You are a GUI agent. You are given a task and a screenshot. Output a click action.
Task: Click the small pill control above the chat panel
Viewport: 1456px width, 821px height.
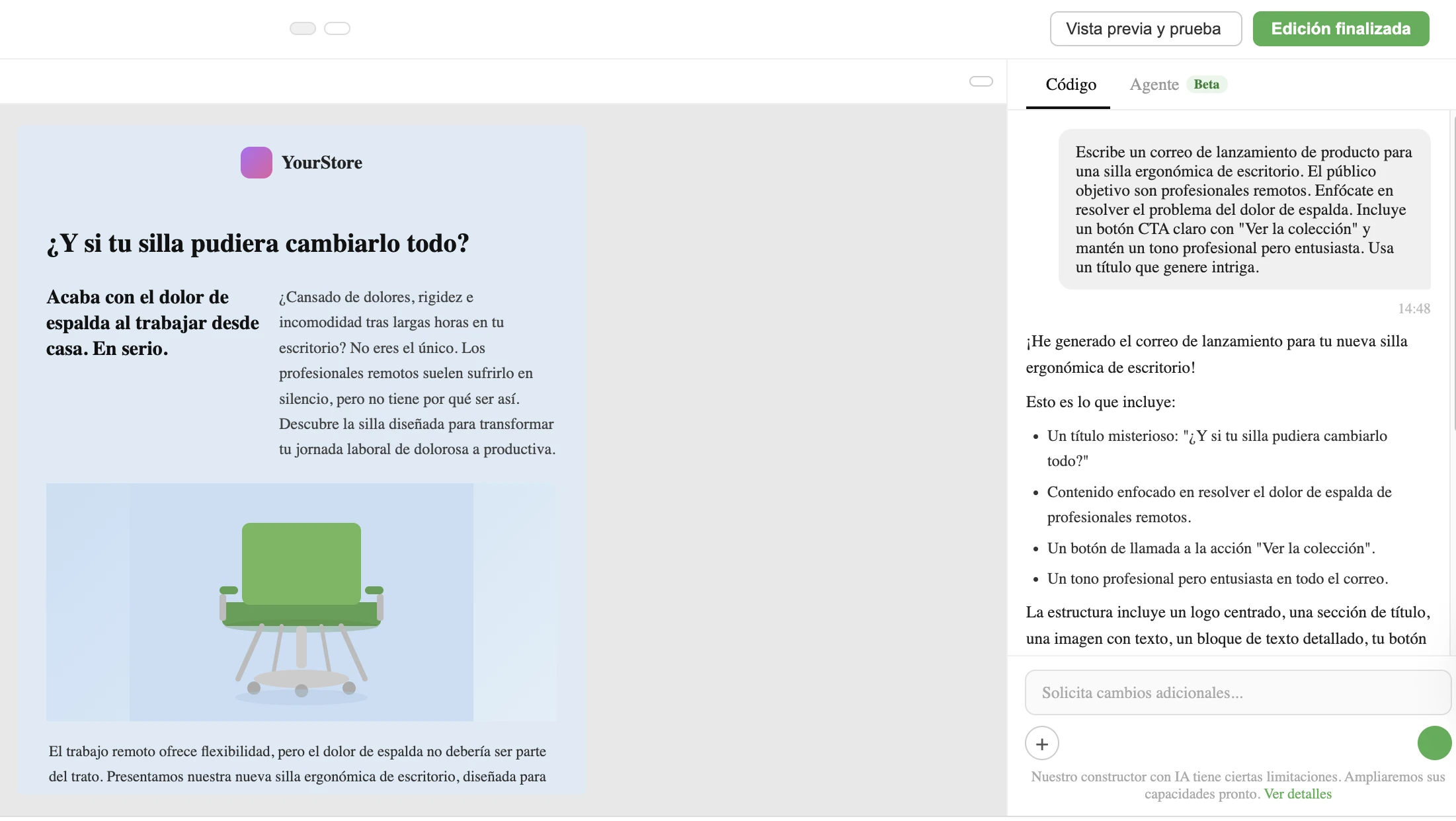[981, 81]
